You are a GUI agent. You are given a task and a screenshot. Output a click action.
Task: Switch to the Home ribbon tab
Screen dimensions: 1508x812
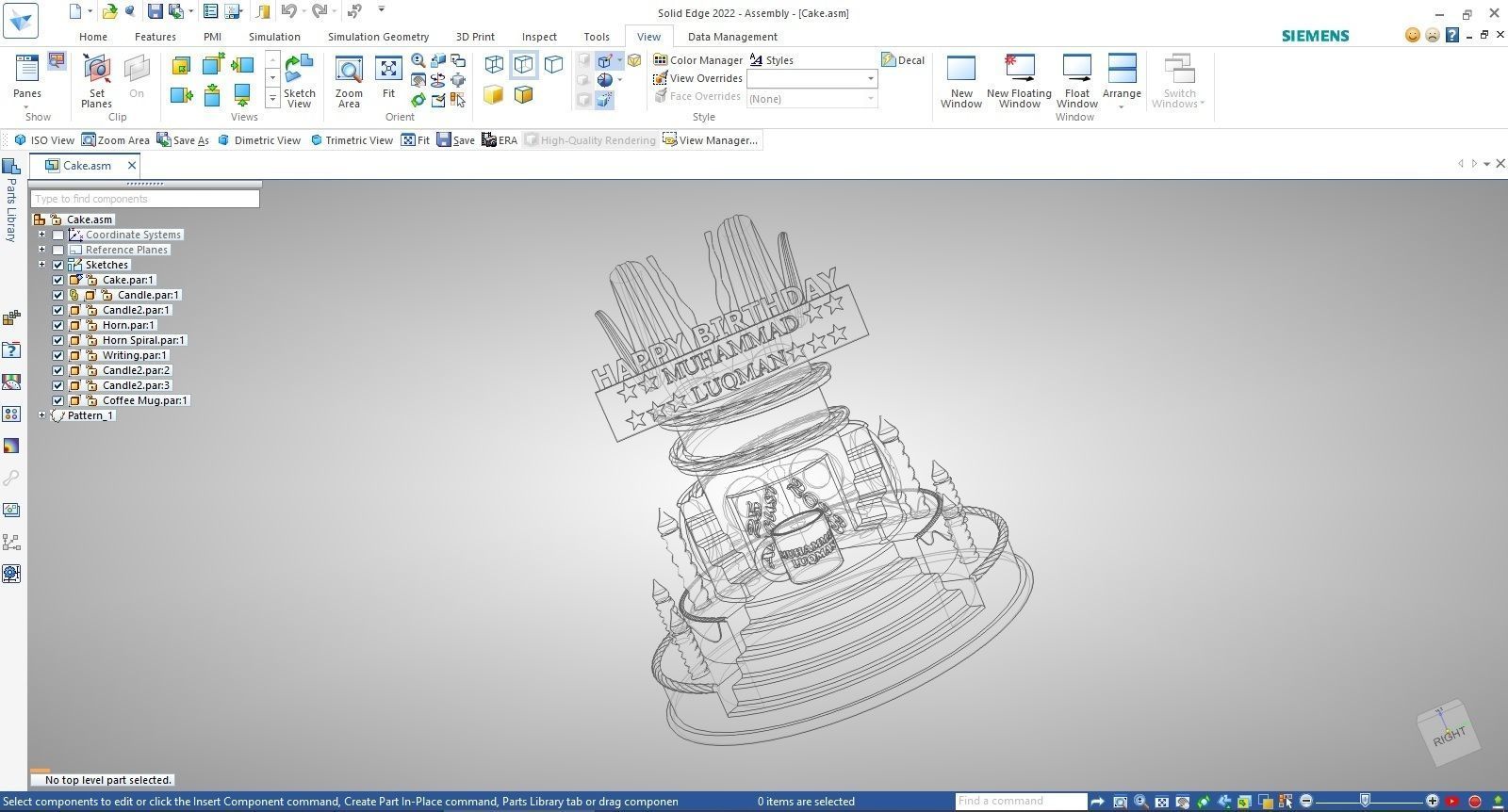click(x=93, y=37)
